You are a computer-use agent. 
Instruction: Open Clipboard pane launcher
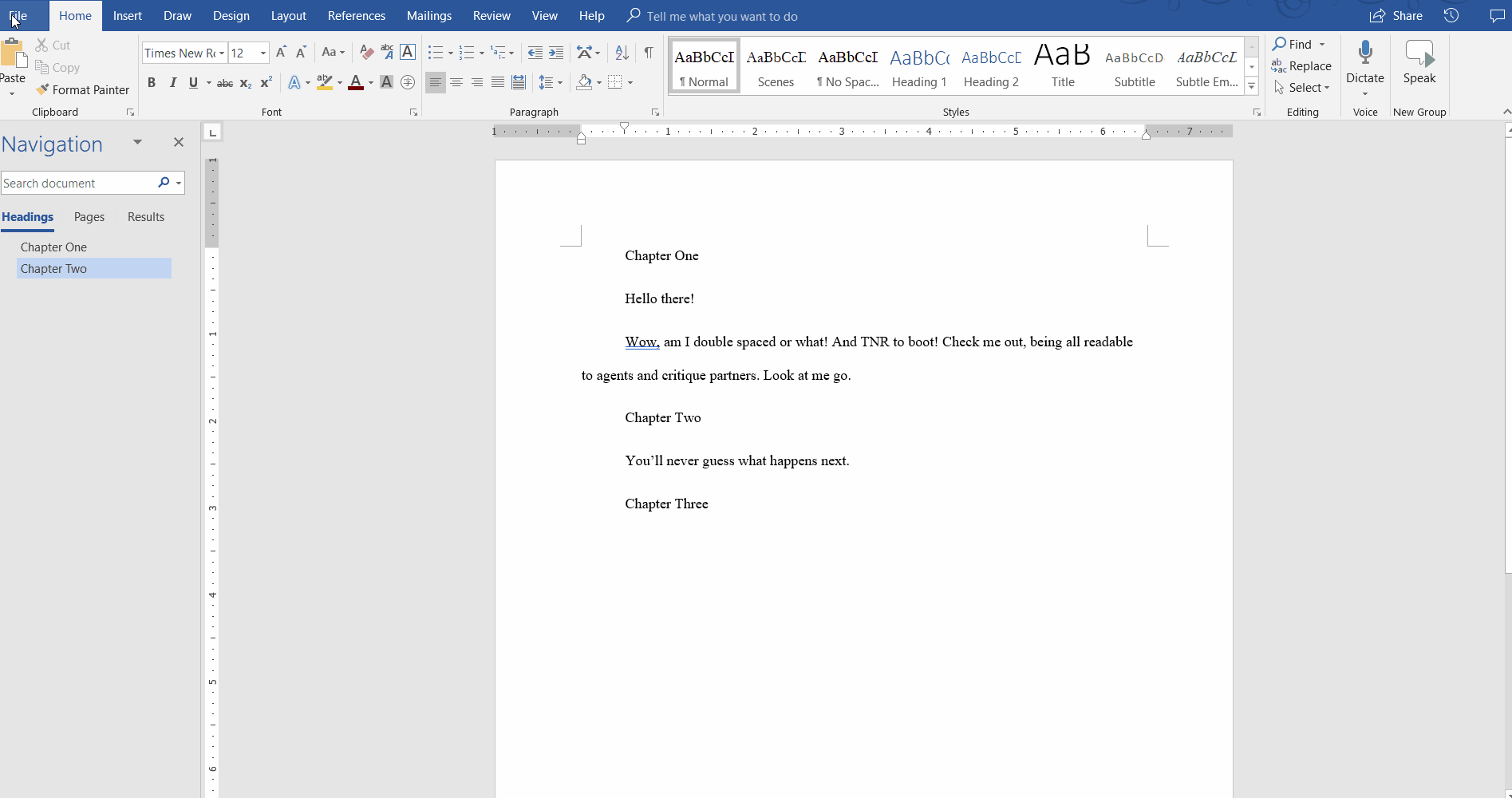[130, 113]
